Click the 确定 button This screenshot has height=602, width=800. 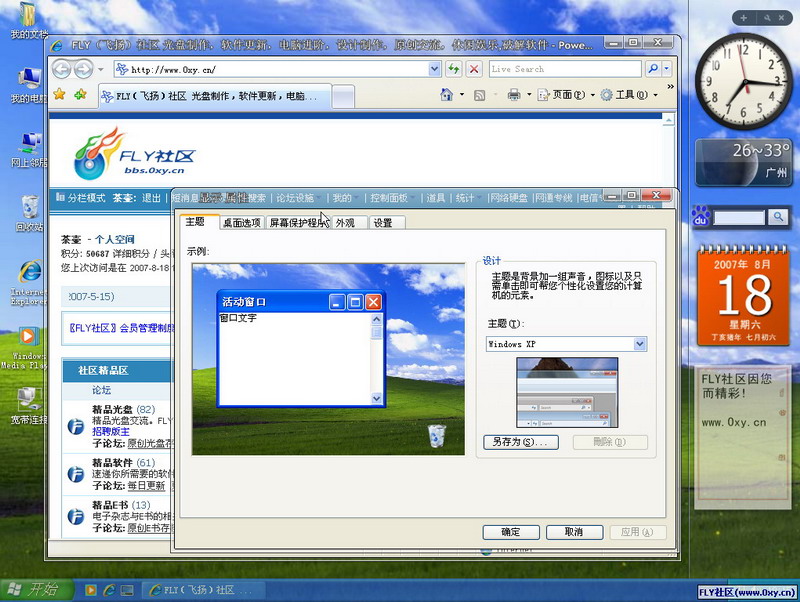[511, 532]
